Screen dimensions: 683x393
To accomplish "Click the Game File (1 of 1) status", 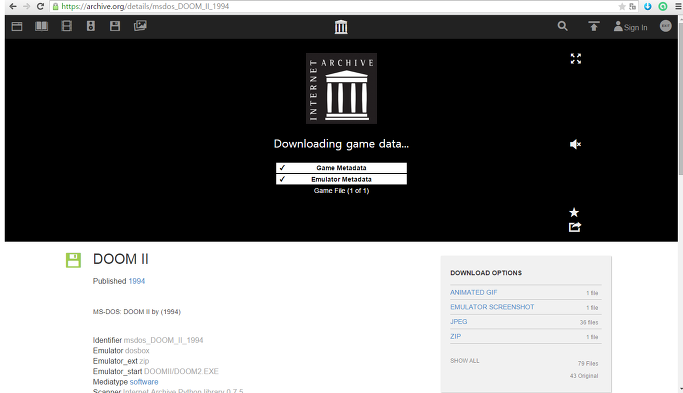I will (x=341, y=190).
